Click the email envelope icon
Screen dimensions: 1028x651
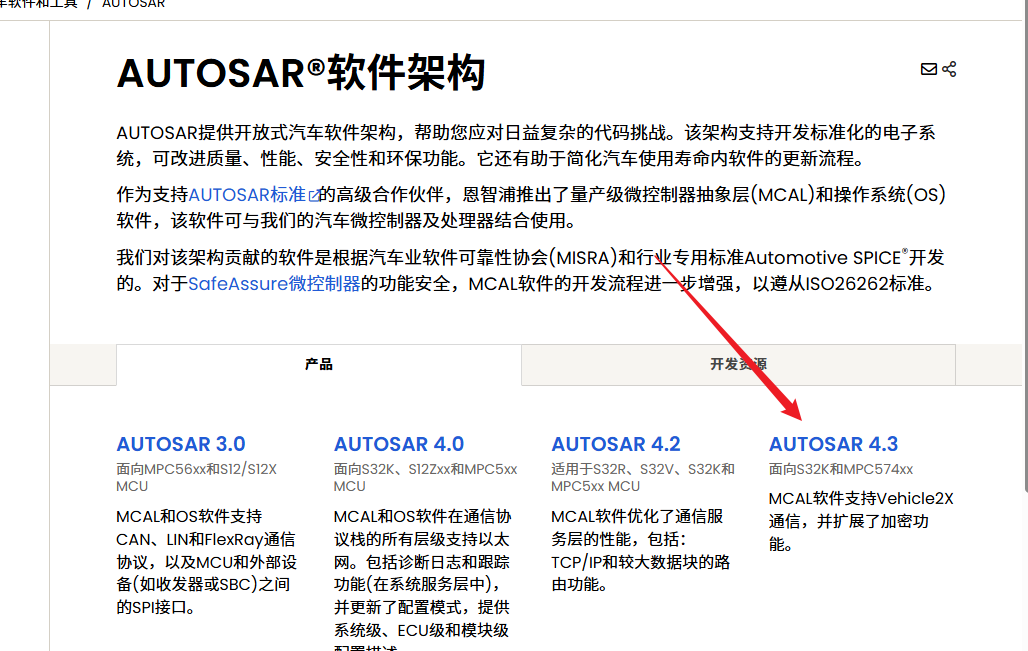tap(929, 68)
